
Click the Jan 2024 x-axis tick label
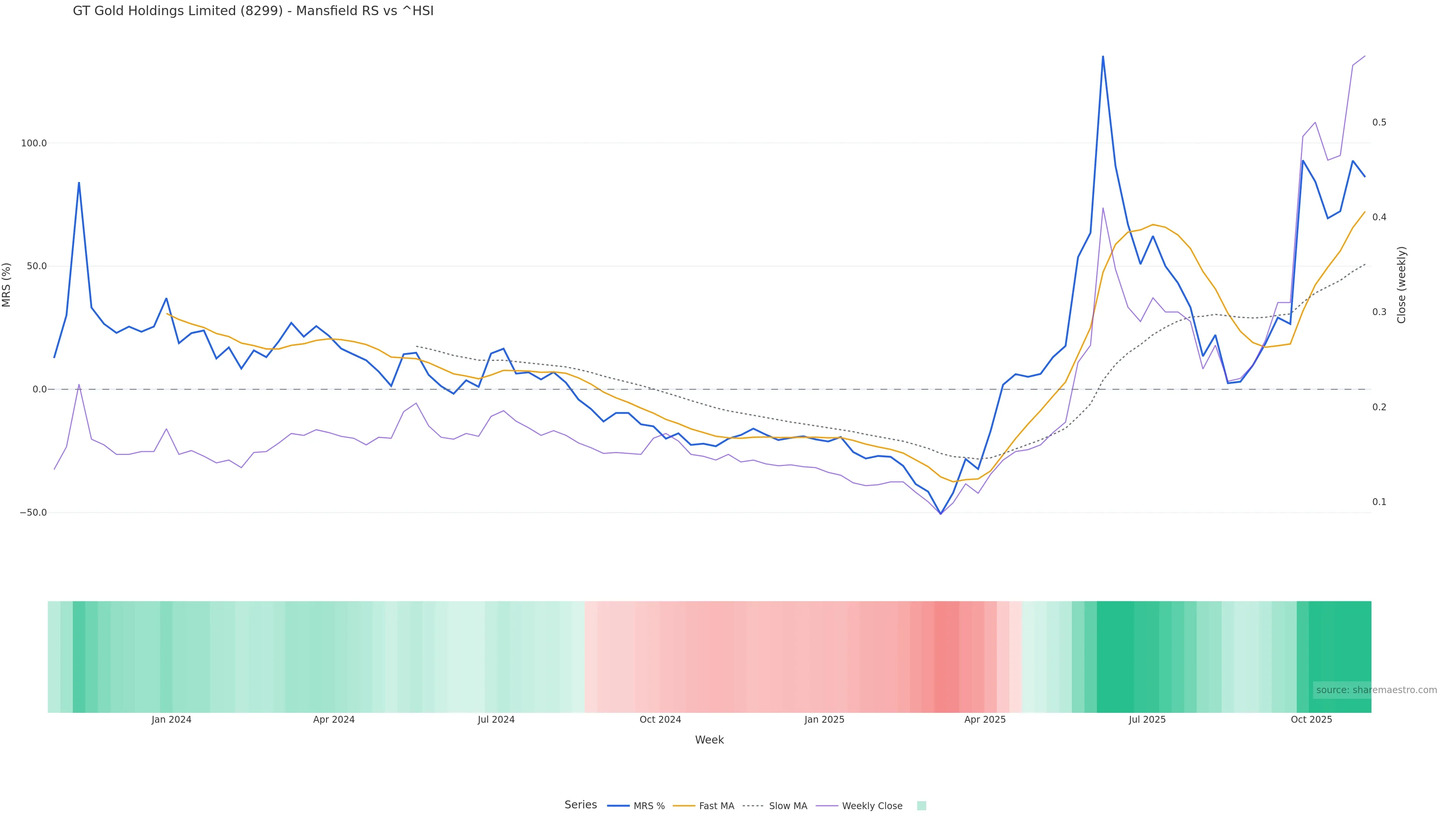point(171,720)
